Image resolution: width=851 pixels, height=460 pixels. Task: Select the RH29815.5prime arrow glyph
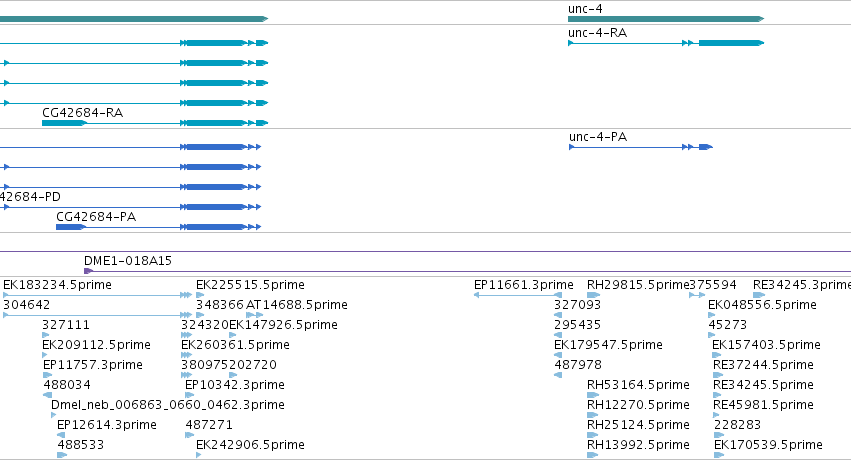coord(594,295)
